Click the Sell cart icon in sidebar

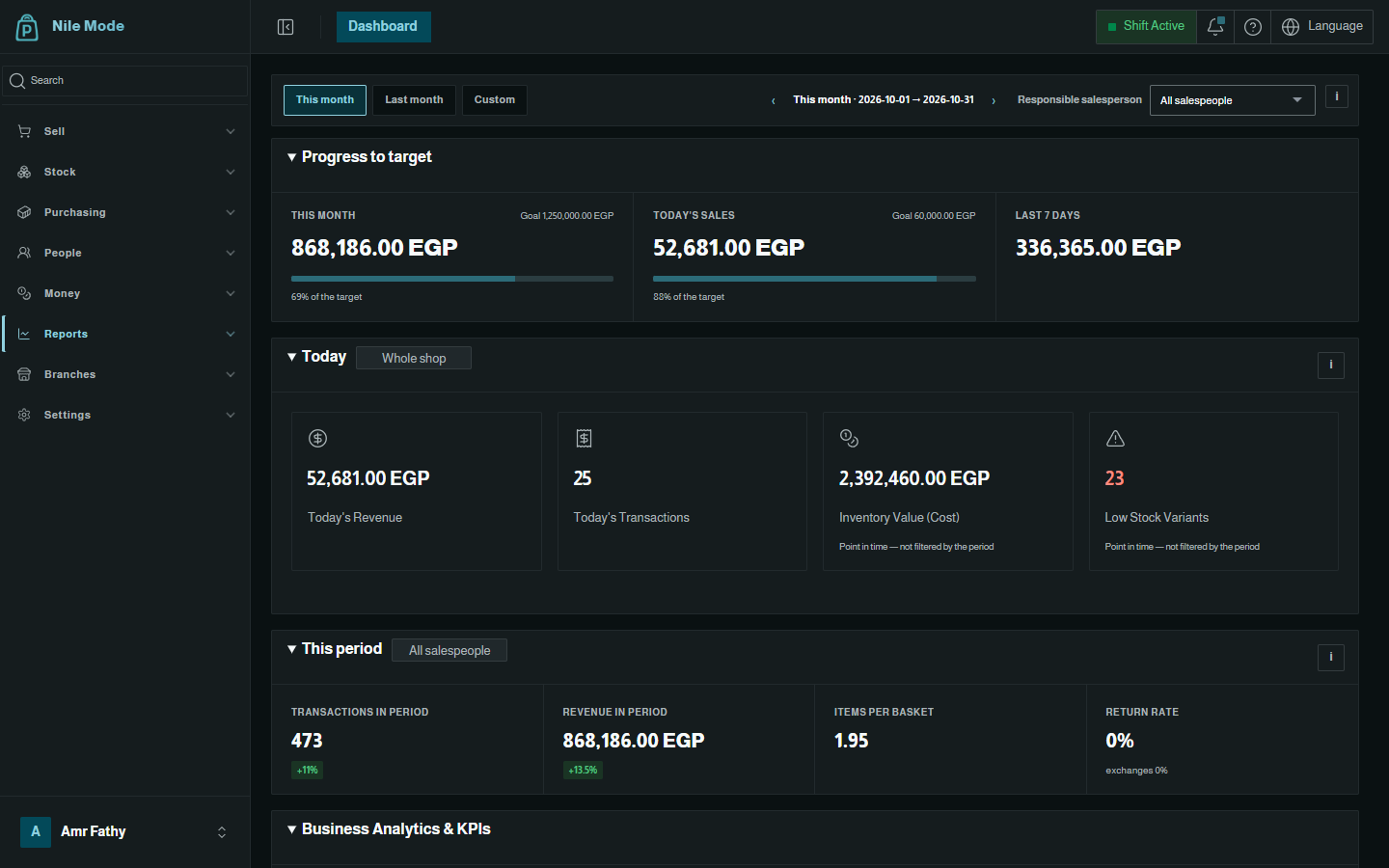(24, 131)
